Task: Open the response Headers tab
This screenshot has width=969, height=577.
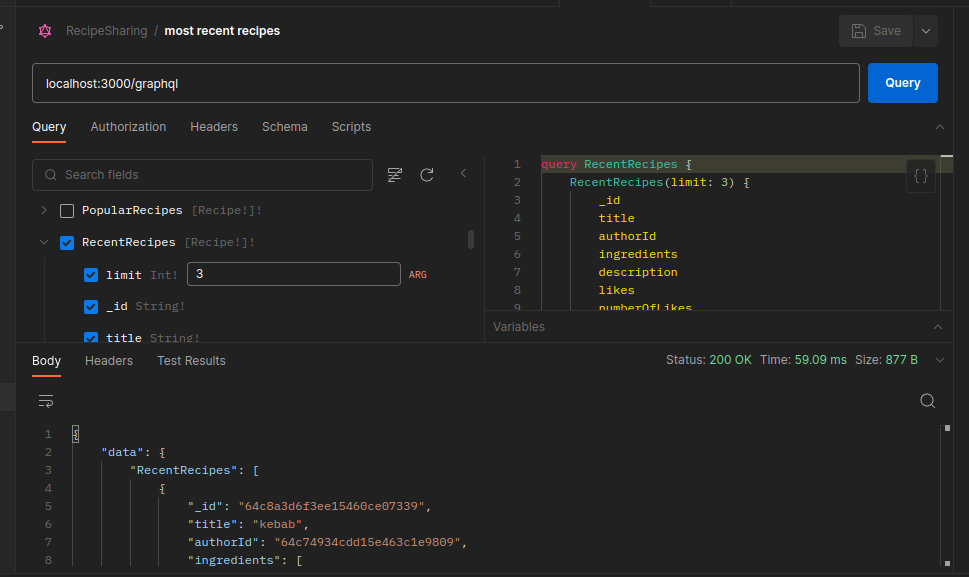Action: click(109, 361)
